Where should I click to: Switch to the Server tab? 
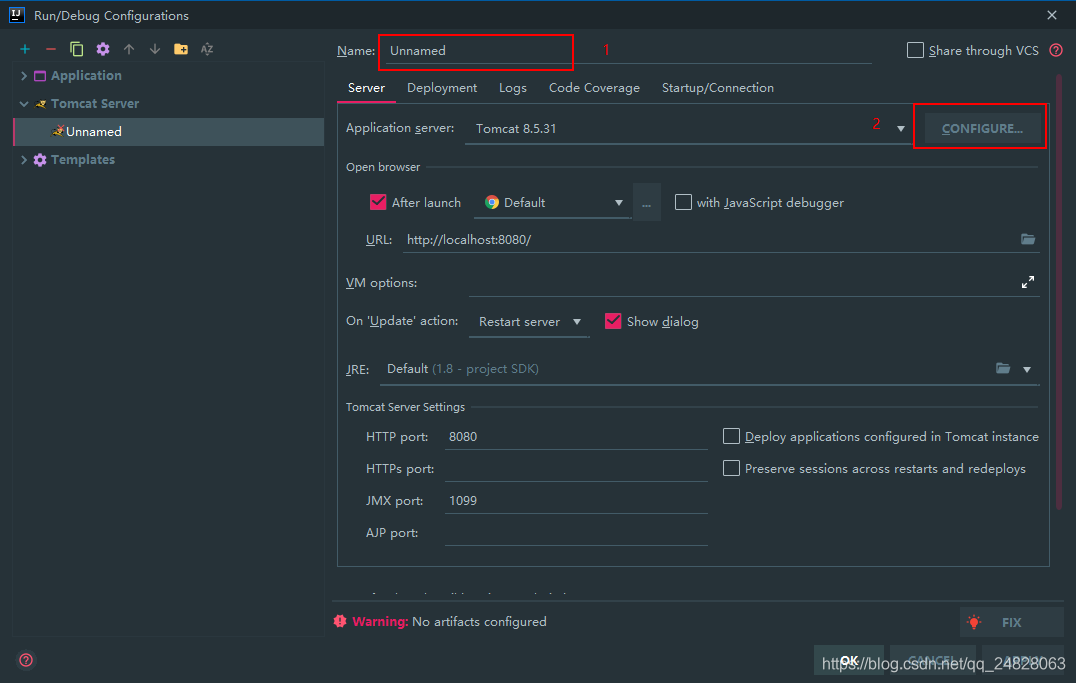coord(366,88)
